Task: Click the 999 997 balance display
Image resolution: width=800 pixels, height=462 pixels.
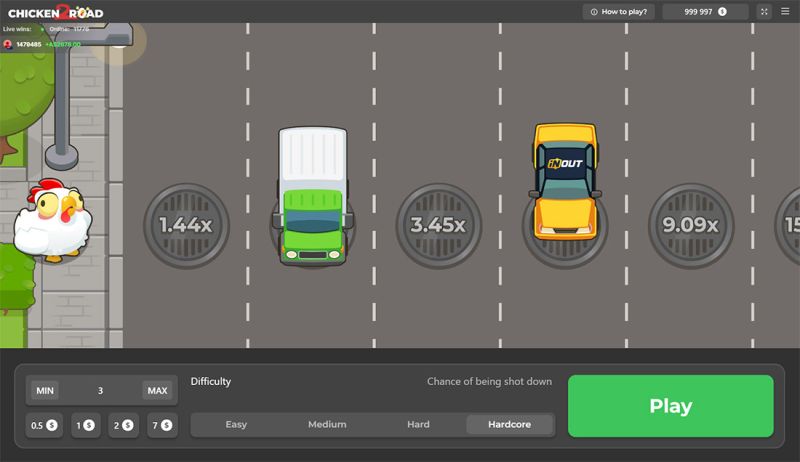Action: point(705,12)
